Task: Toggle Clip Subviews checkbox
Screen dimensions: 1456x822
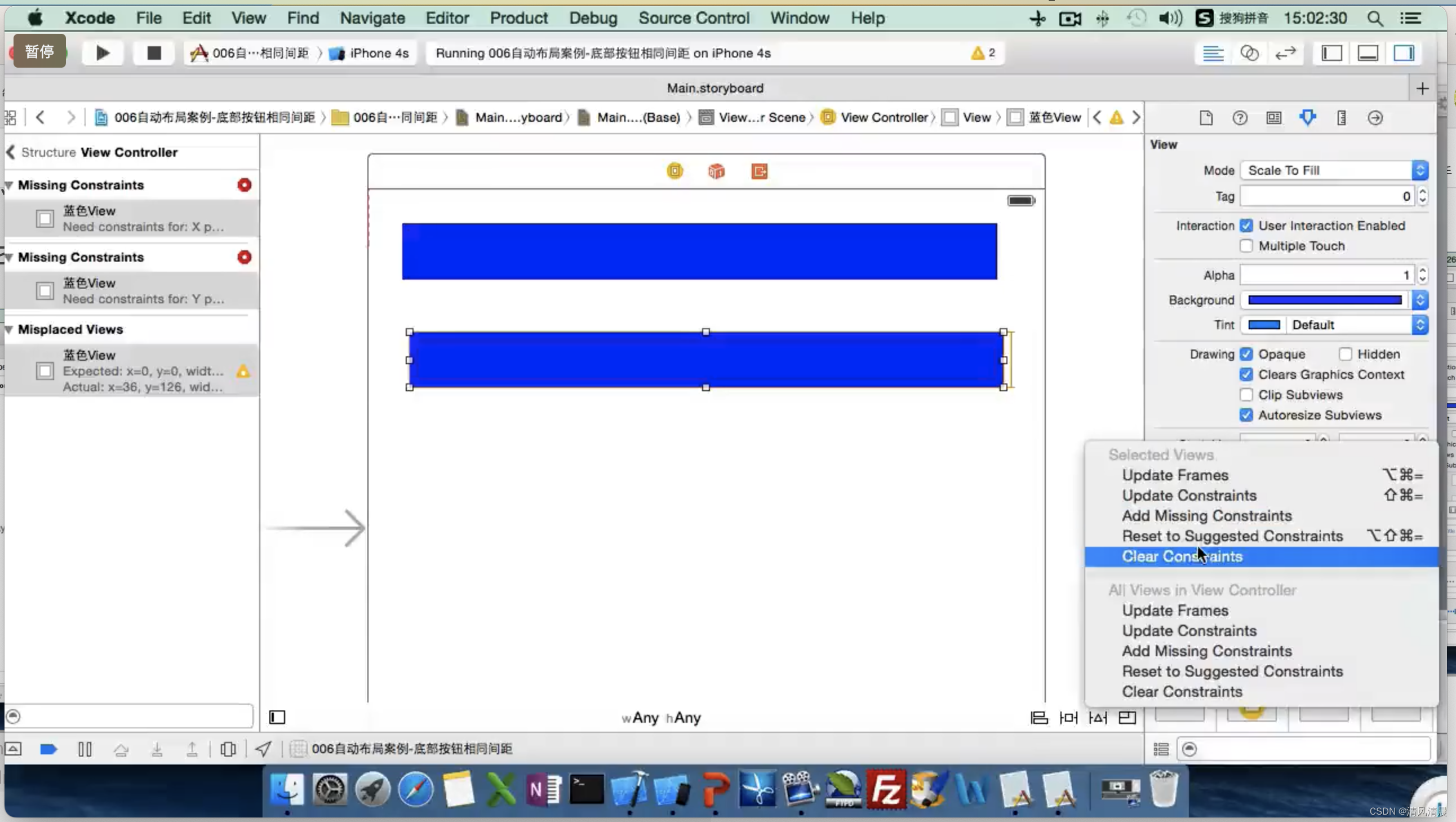Action: tap(1246, 394)
